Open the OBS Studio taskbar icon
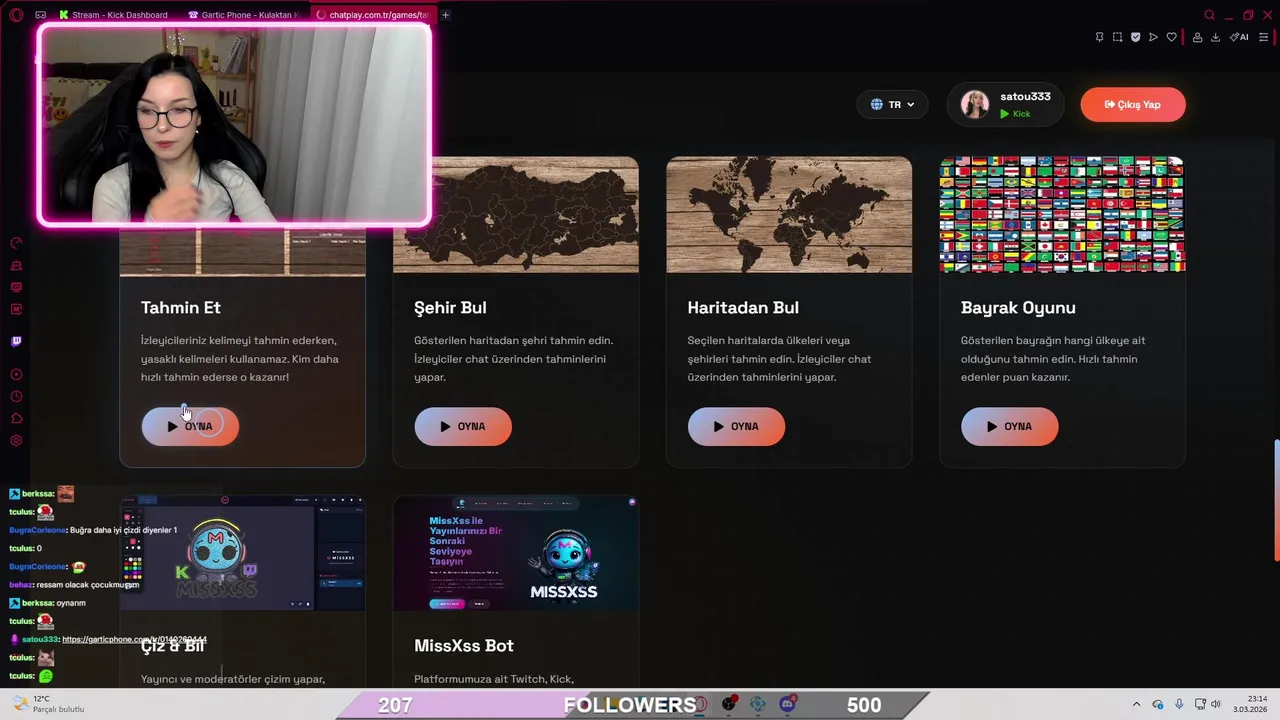1280x720 pixels. (729, 704)
